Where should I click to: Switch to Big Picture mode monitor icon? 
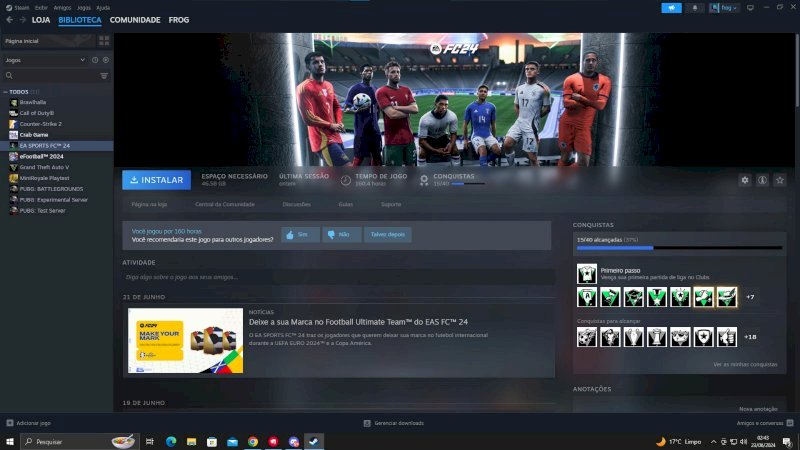[x=750, y=8]
